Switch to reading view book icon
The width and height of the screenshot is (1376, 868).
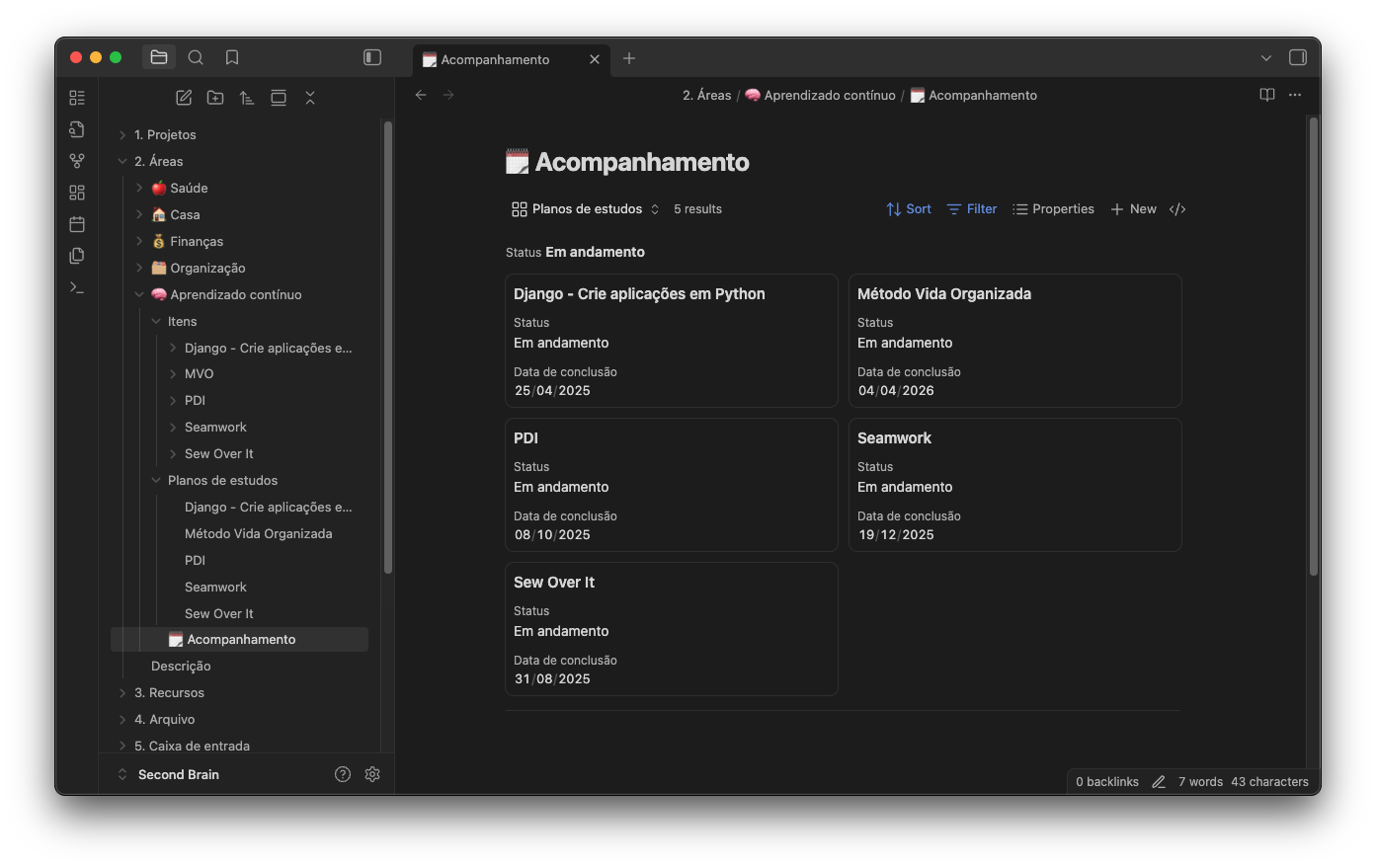click(x=1267, y=95)
